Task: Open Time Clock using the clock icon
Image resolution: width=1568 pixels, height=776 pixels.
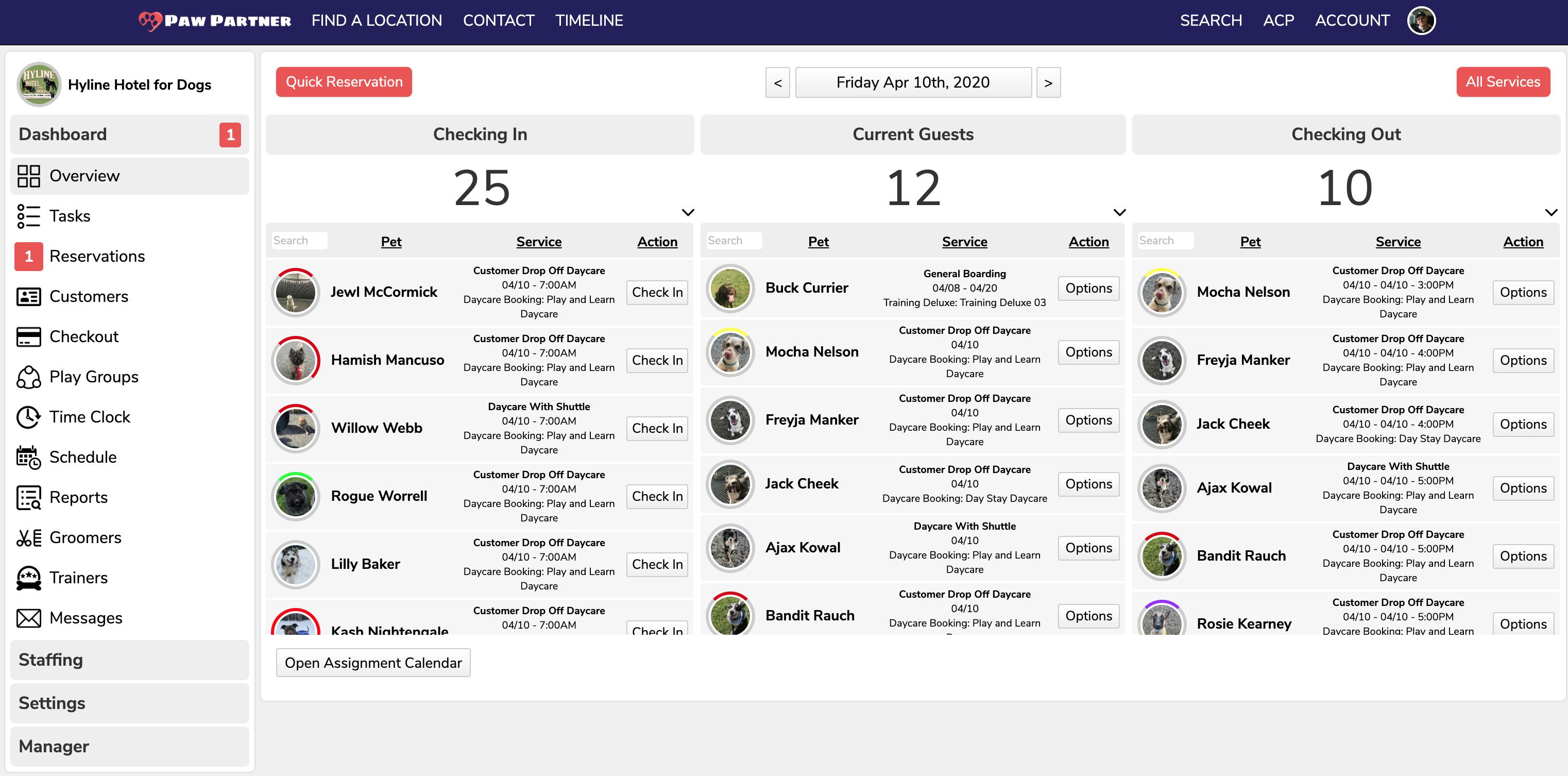Action: [x=28, y=417]
